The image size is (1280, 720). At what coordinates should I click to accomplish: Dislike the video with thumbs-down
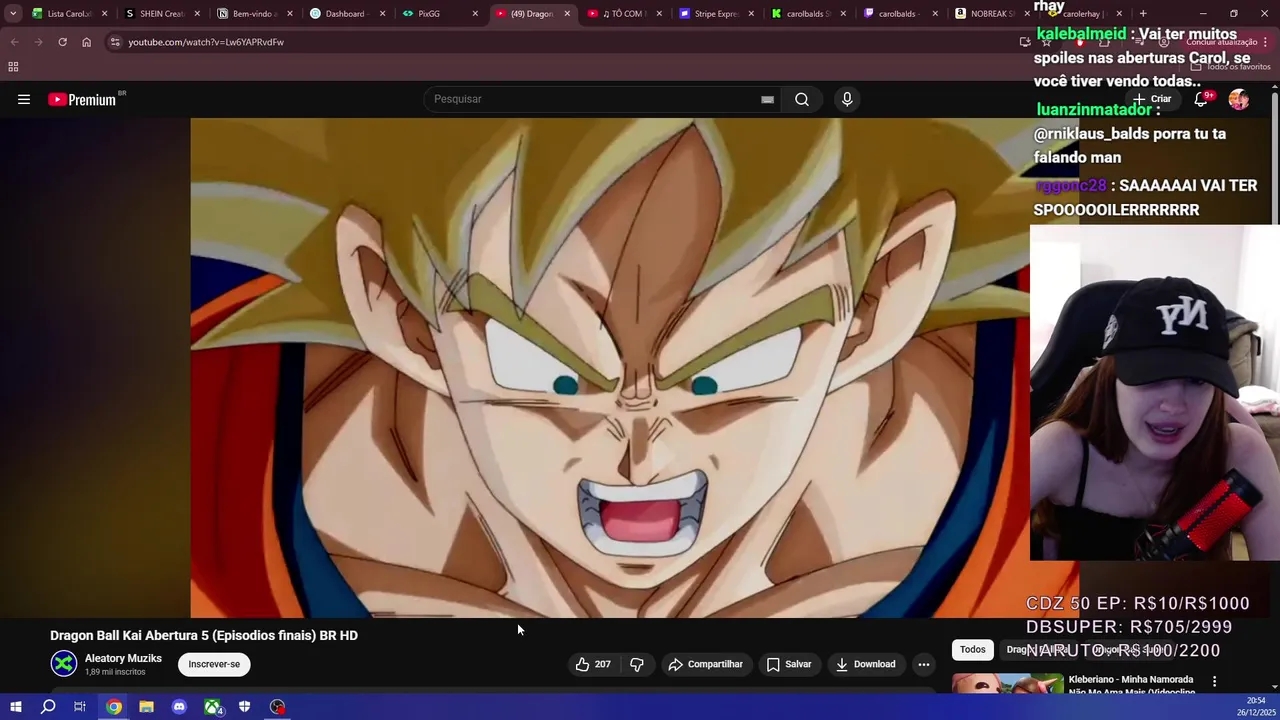point(637,664)
